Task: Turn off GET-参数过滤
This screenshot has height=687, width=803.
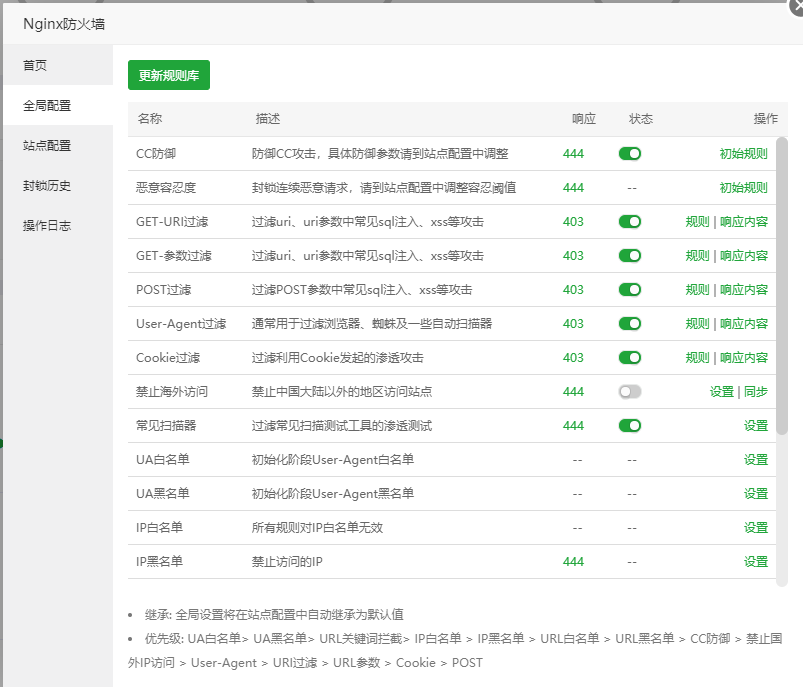Action: click(x=630, y=255)
